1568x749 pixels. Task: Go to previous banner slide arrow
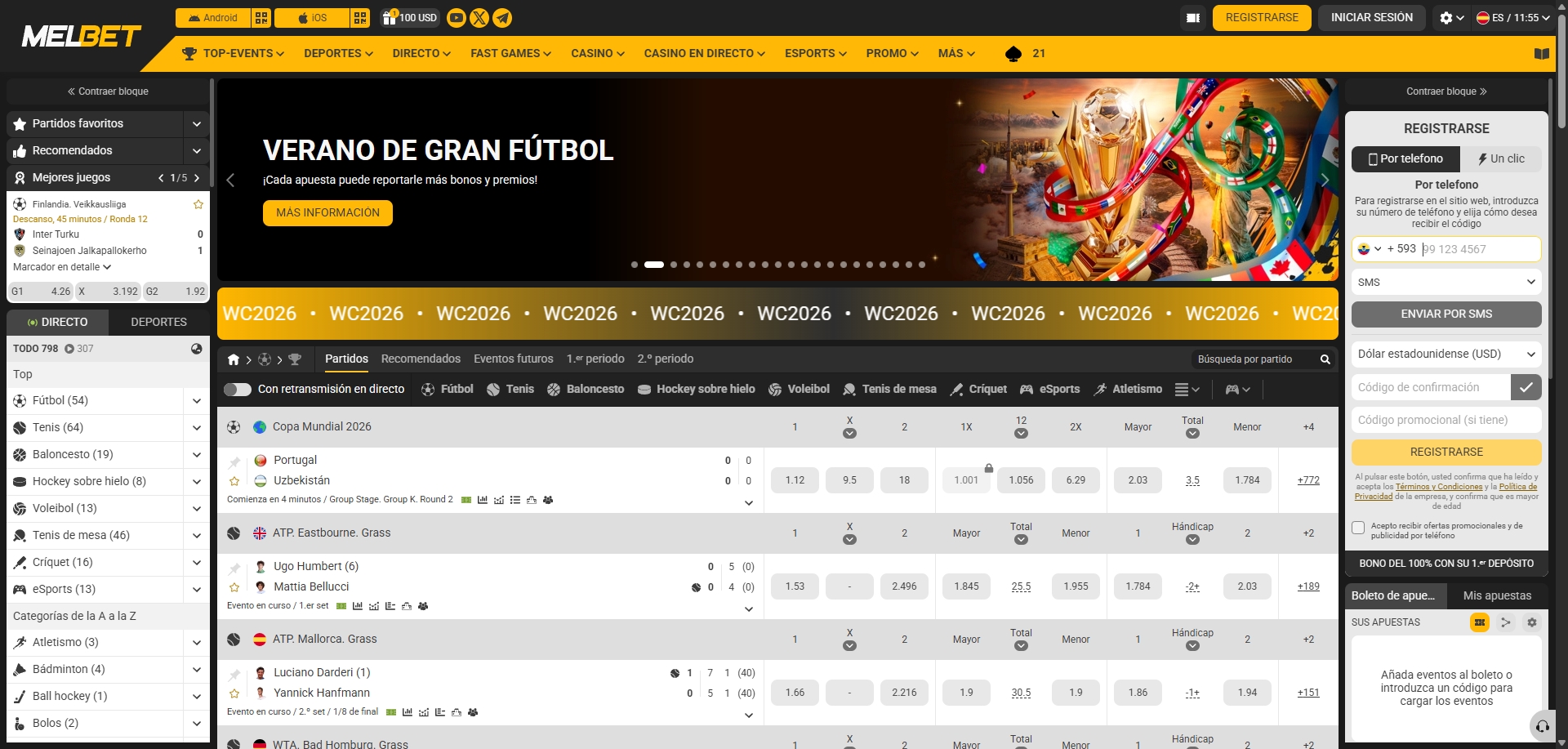[x=230, y=181]
